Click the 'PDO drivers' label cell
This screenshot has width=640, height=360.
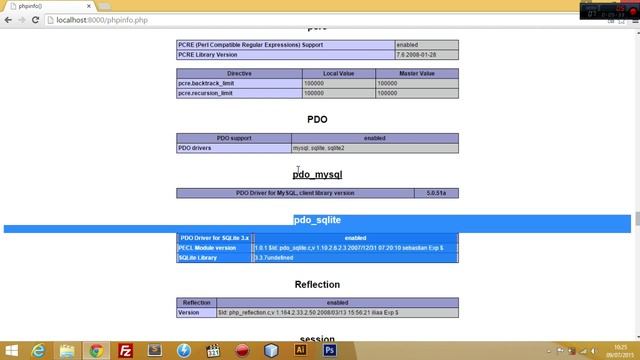tap(234, 148)
